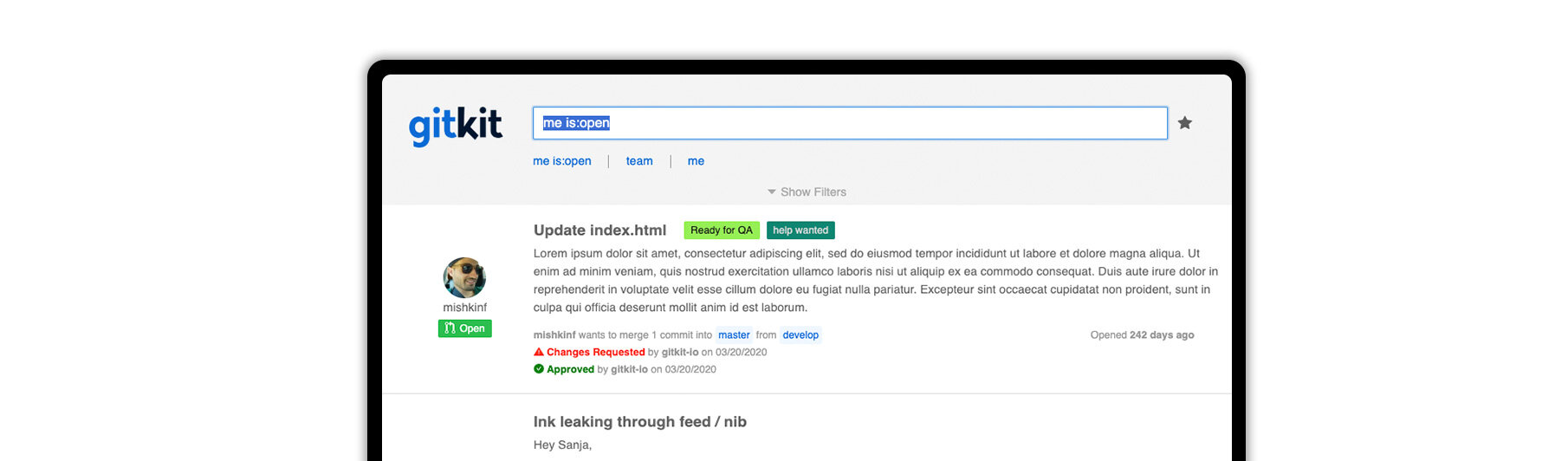Click the search field containing 'me is:open'
Viewport: 1568px width, 461px height.
pyautogui.click(x=850, y=123)
